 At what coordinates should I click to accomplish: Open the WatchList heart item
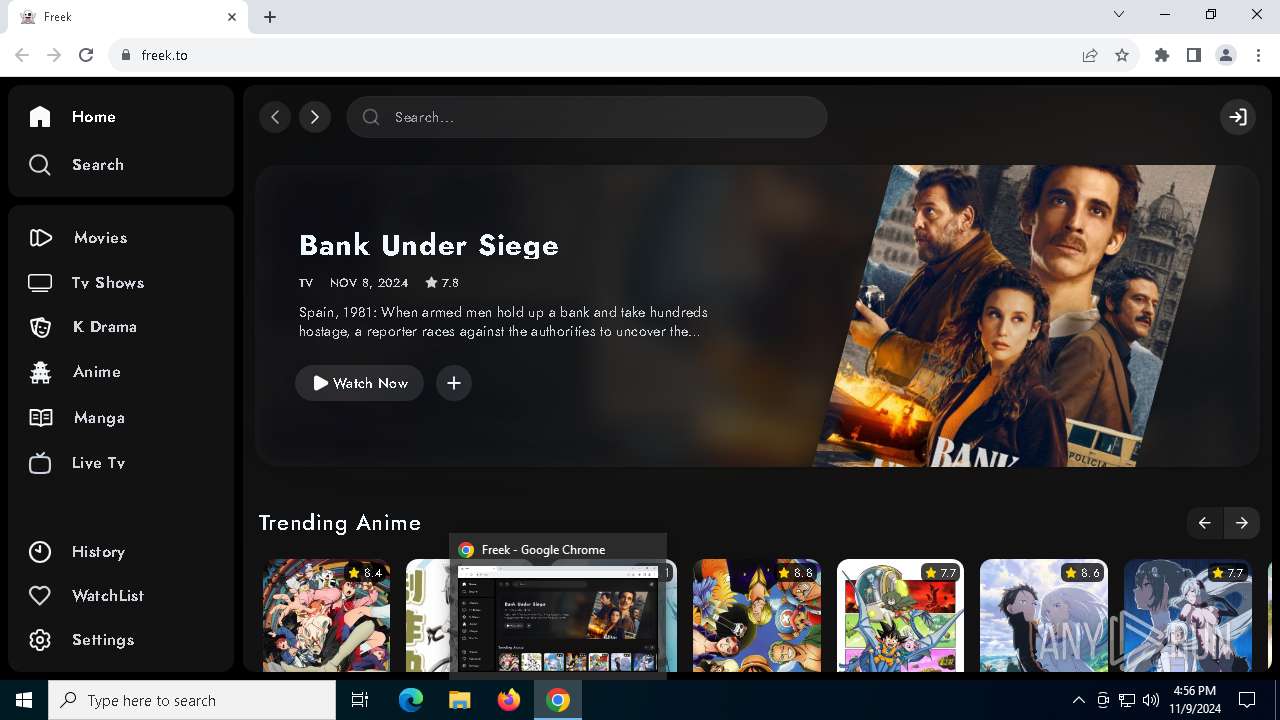point(86,596)
